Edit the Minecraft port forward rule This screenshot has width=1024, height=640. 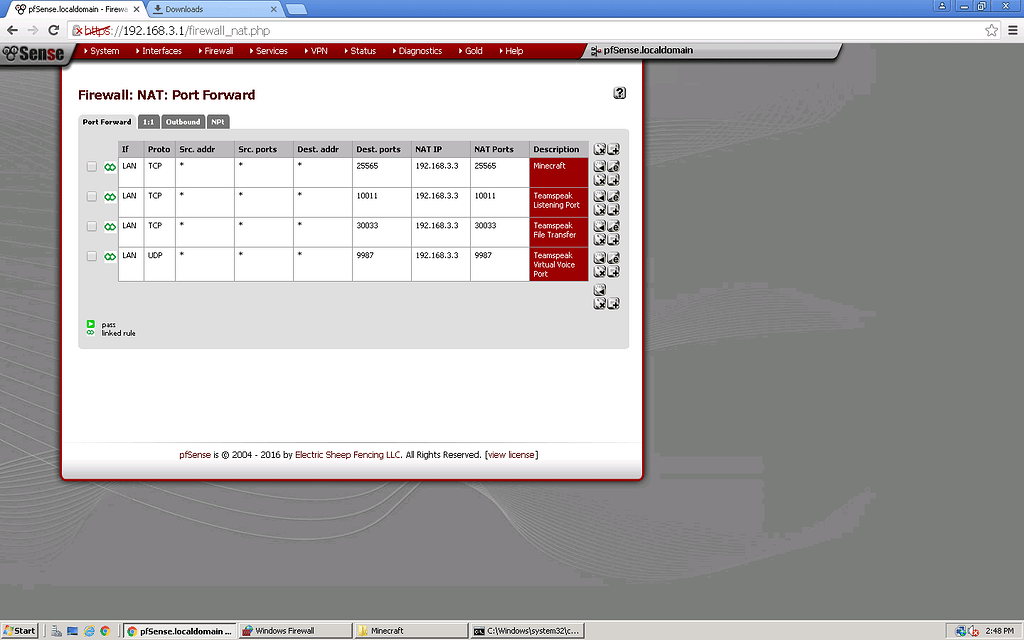point(612,168)
